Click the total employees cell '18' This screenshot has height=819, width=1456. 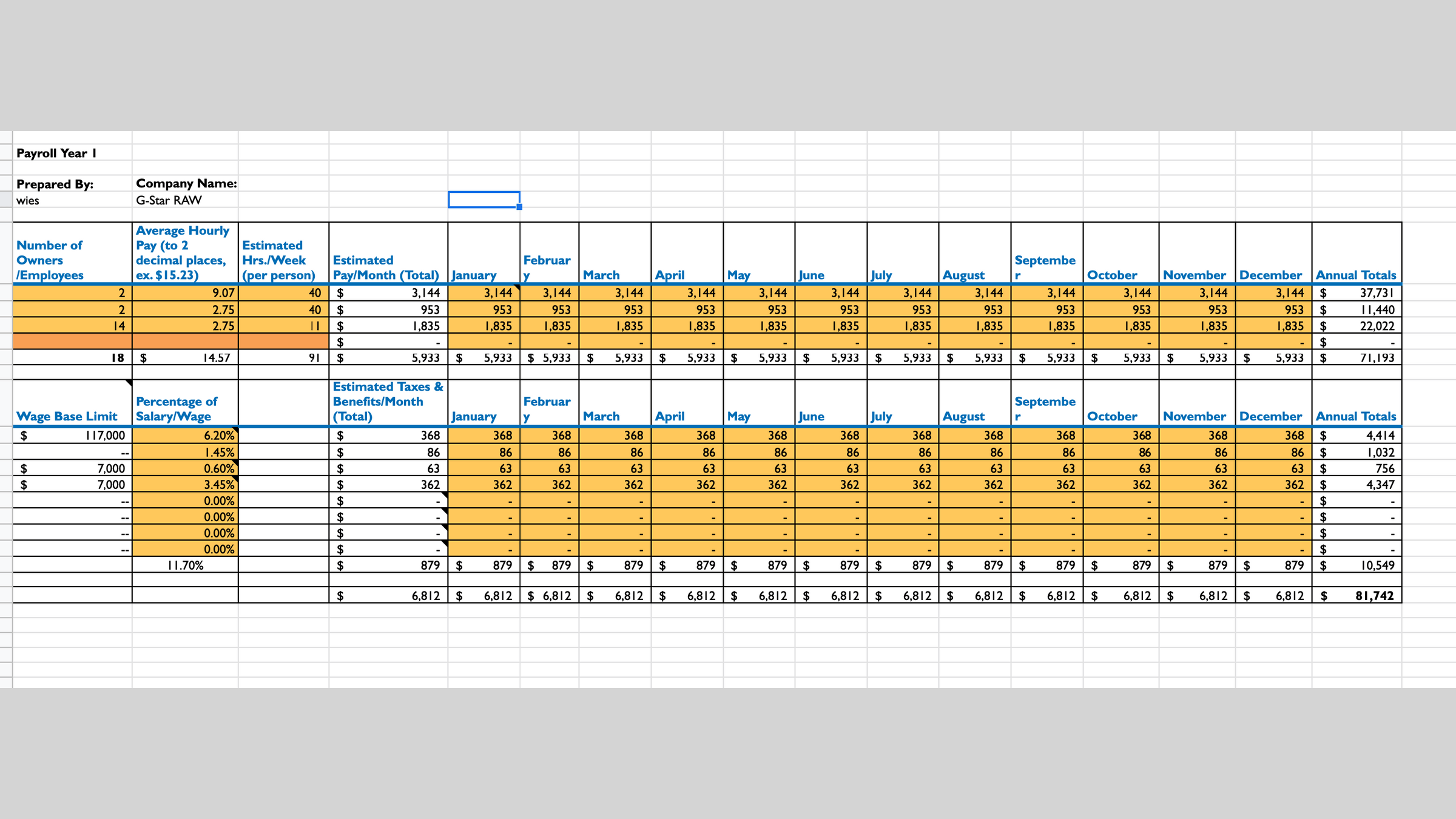72,357
